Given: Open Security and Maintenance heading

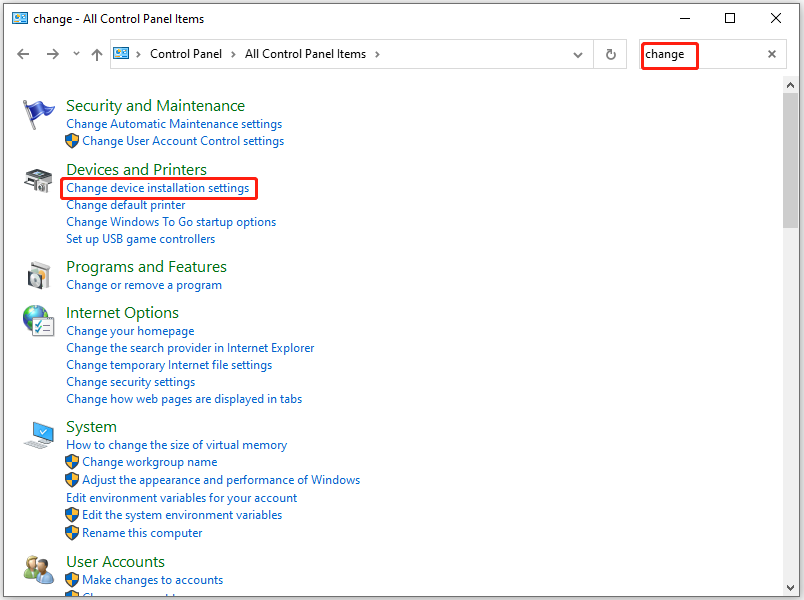Looking at the screenshot, I should point(155,106).
